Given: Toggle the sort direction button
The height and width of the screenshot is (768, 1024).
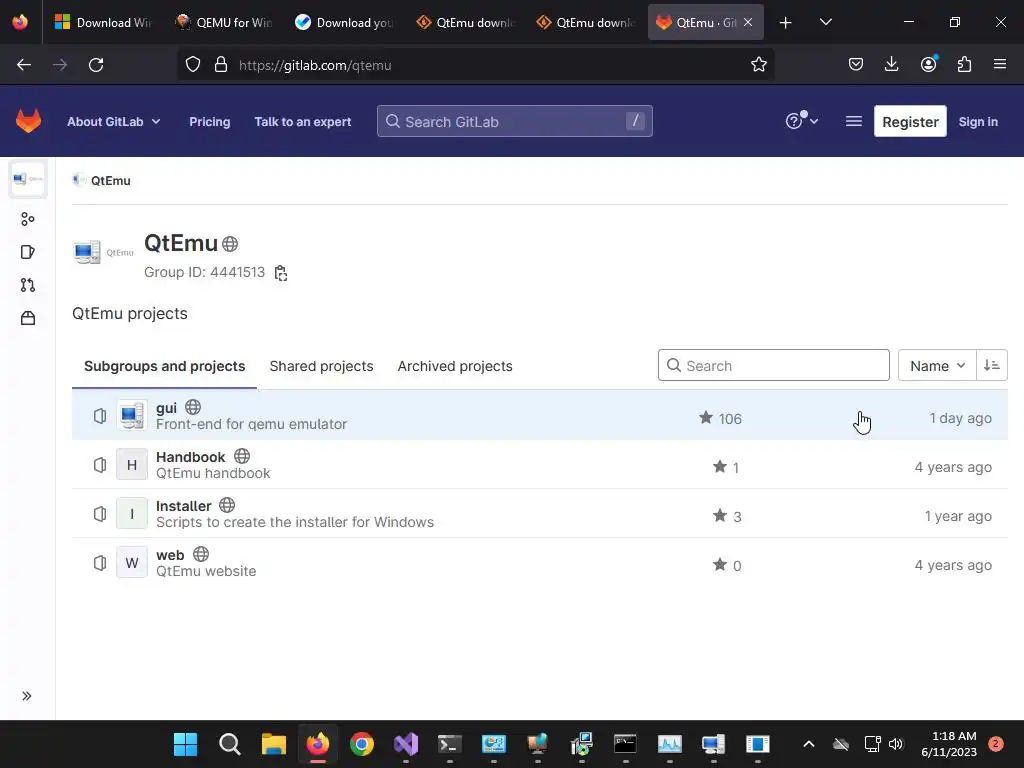Looking at the screenshot, I should click(991, 366).
